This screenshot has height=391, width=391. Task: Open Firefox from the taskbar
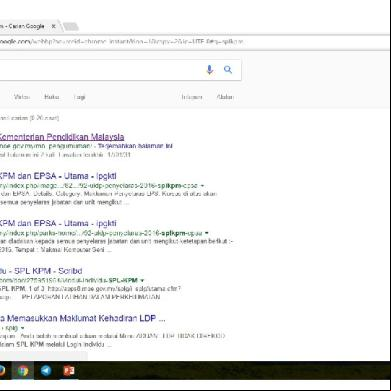[x=2, y=371]
